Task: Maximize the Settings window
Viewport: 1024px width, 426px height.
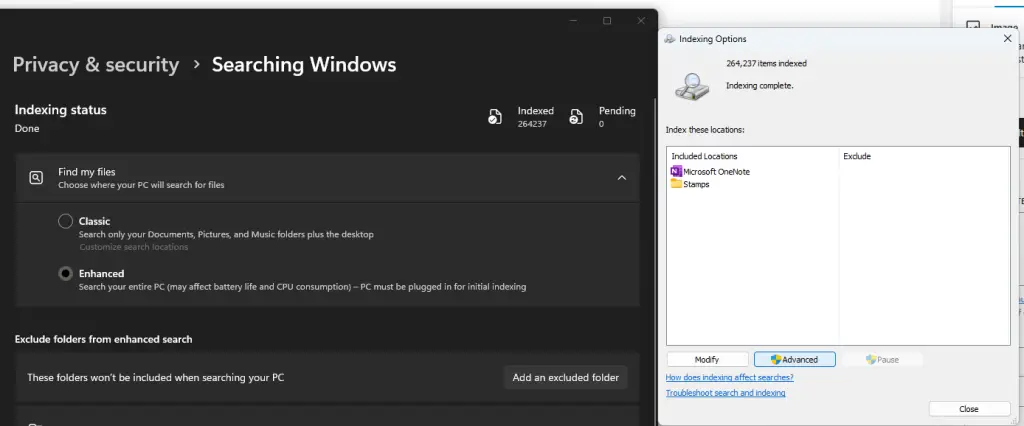Action: click(x=607, y=21)
